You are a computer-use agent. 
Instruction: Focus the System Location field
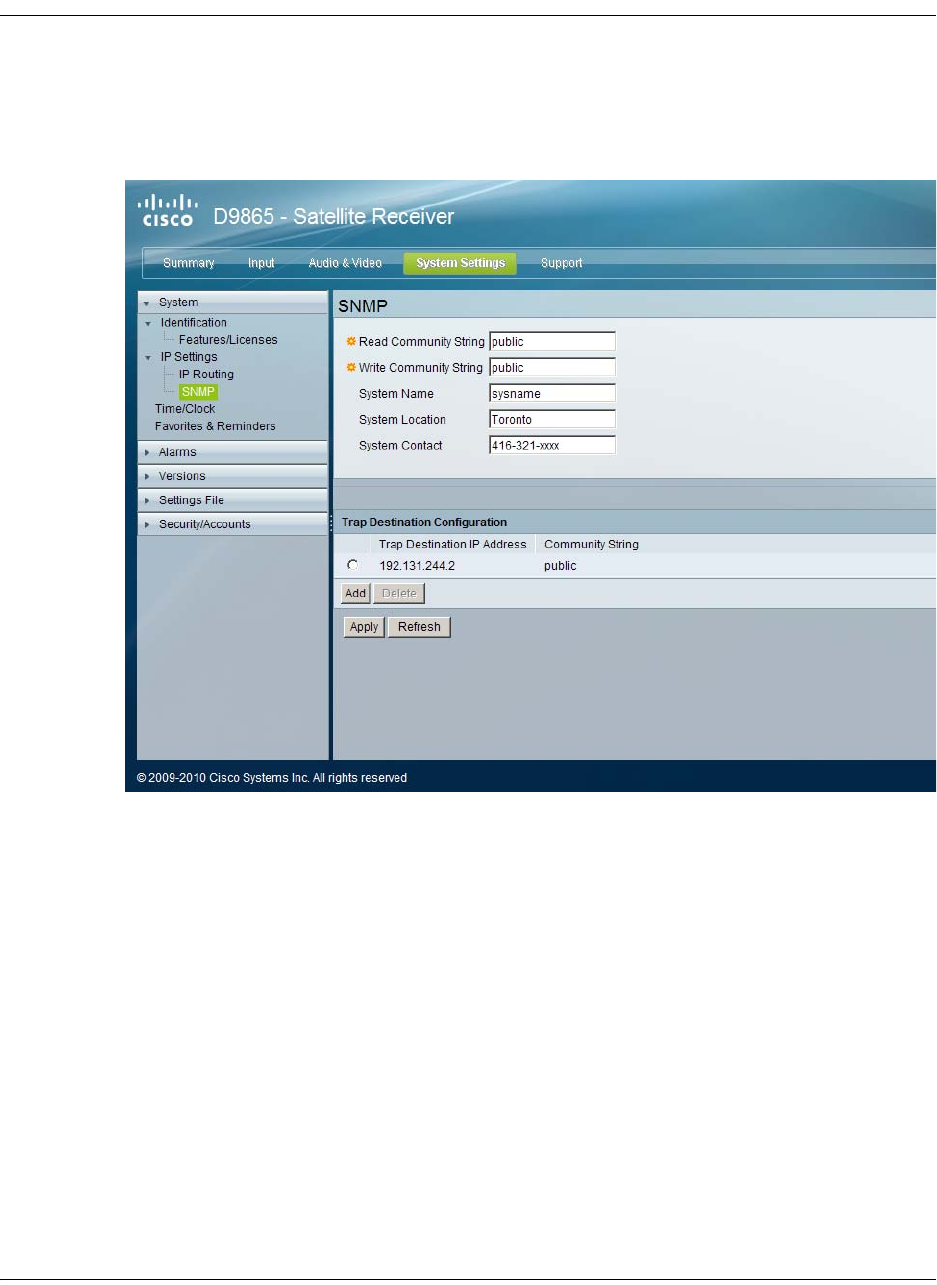(552, 420)
